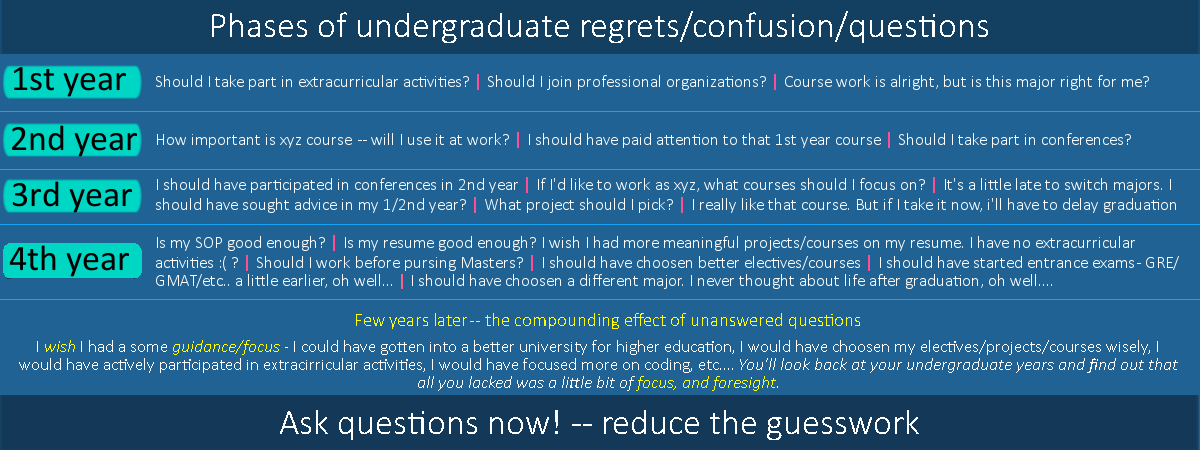Select the 2nd year label badge
This screenshot has height=450, width=1200.
70,139
